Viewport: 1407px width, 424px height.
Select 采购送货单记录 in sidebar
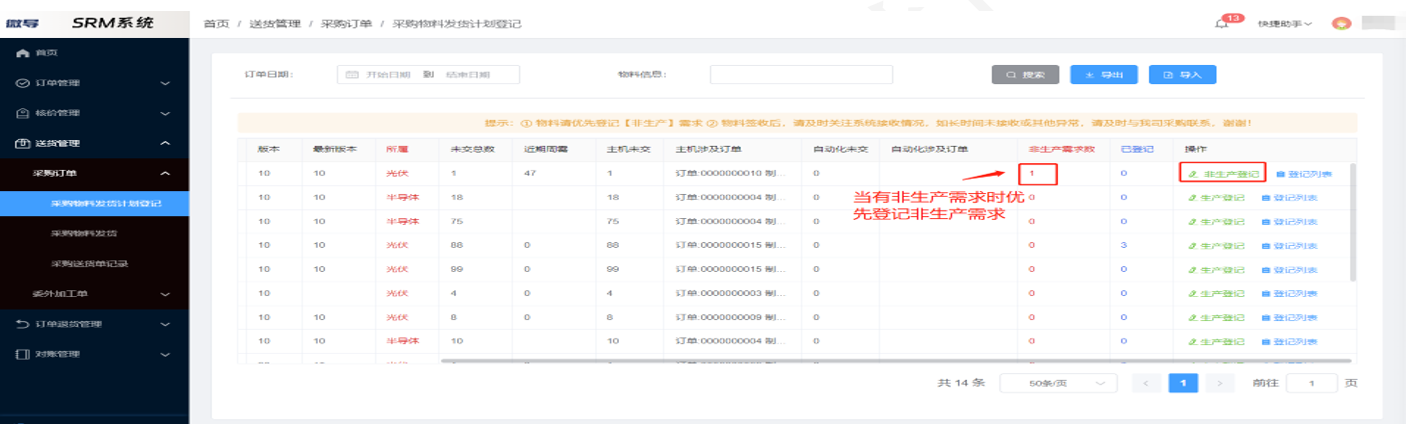pos(89,263)
